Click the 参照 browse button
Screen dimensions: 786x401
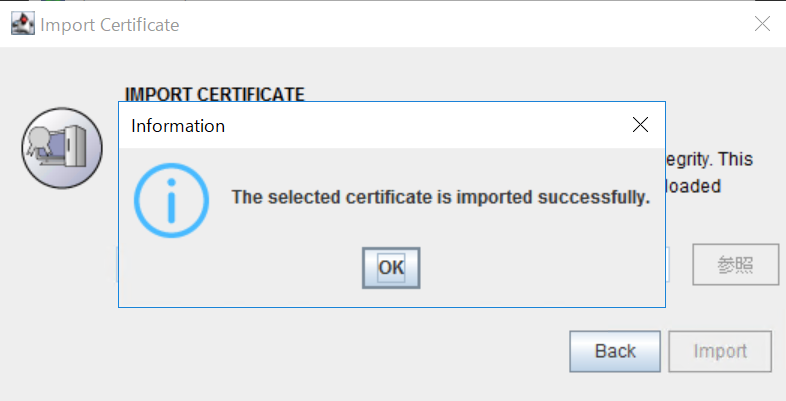[x=733, y=265]
